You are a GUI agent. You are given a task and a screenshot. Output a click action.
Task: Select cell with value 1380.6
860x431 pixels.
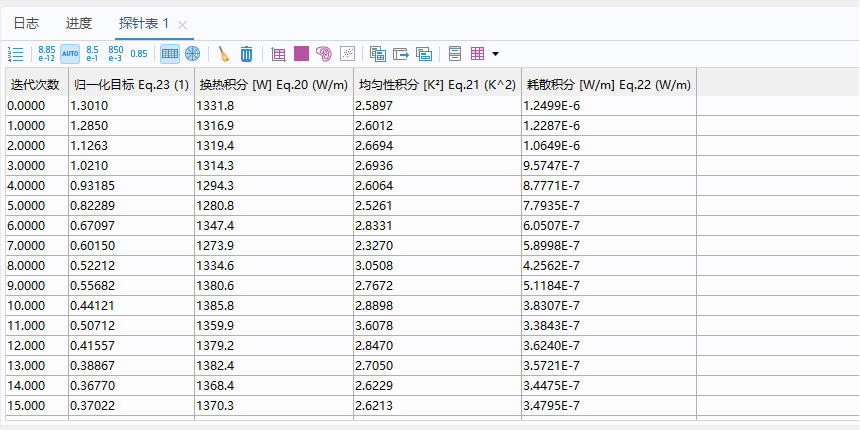coord(274,286)
